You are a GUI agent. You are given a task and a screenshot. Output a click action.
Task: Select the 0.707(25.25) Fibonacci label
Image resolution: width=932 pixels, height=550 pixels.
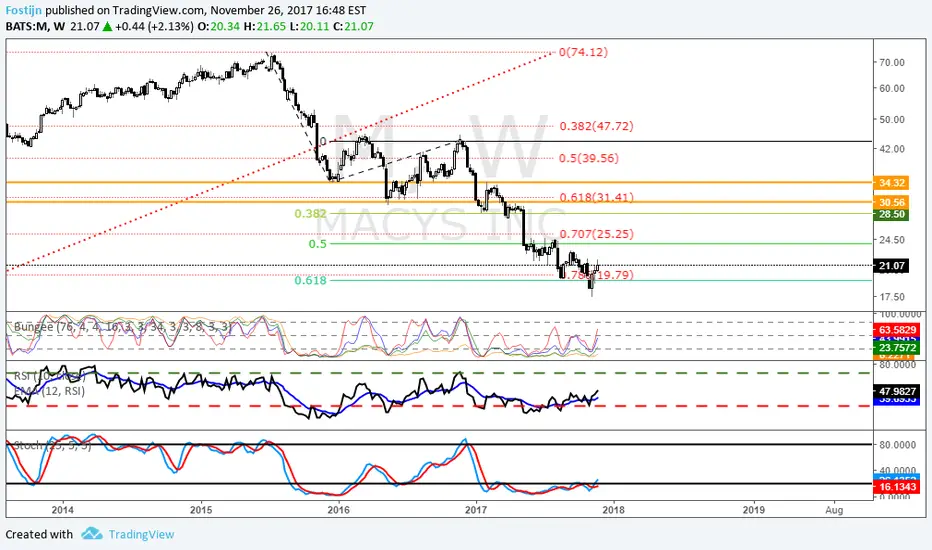596,234
